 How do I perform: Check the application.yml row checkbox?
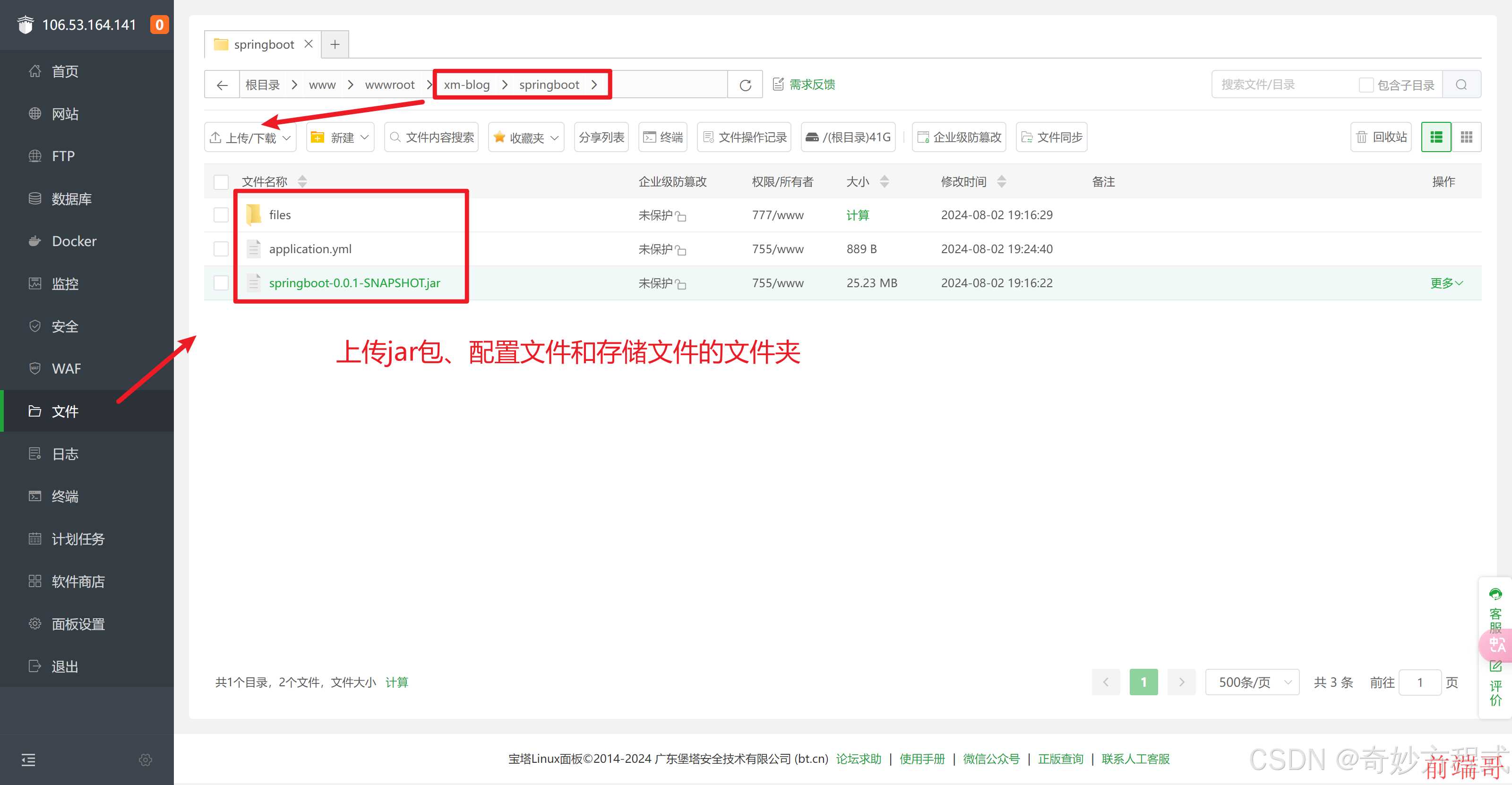click(x=221, y=249)
